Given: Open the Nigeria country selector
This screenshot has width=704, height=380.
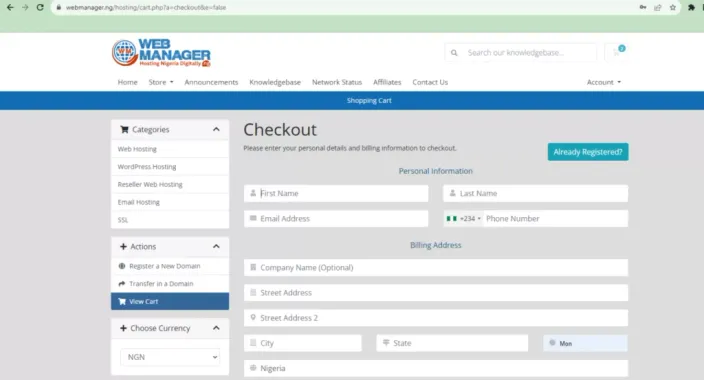Looking at the screenshot, I should tap(436, 368).
